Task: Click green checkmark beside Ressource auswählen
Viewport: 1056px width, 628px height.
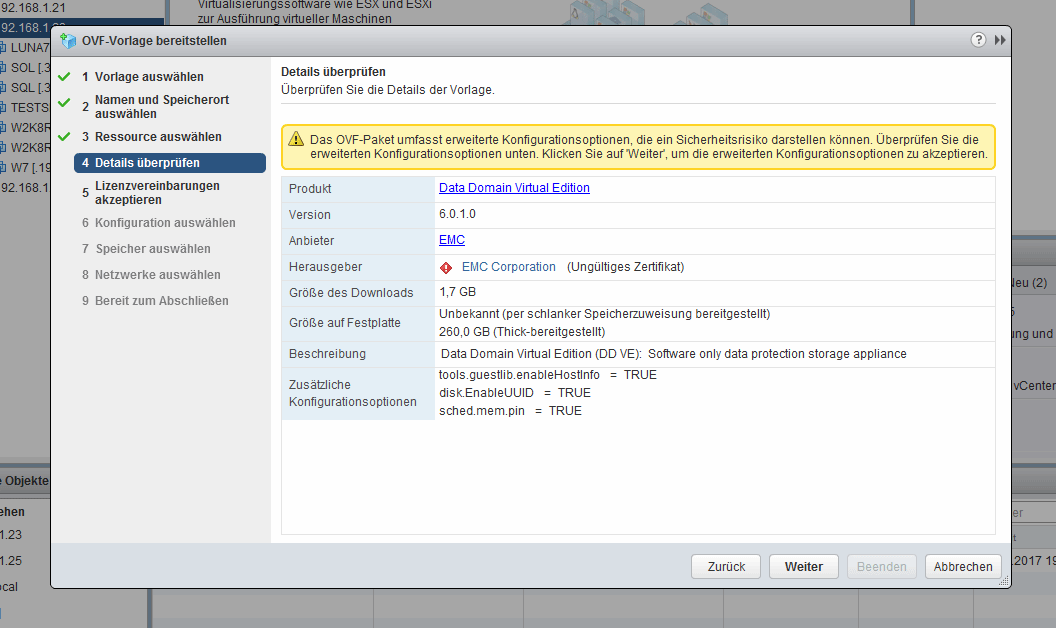Action: click(x=64, y=137)
